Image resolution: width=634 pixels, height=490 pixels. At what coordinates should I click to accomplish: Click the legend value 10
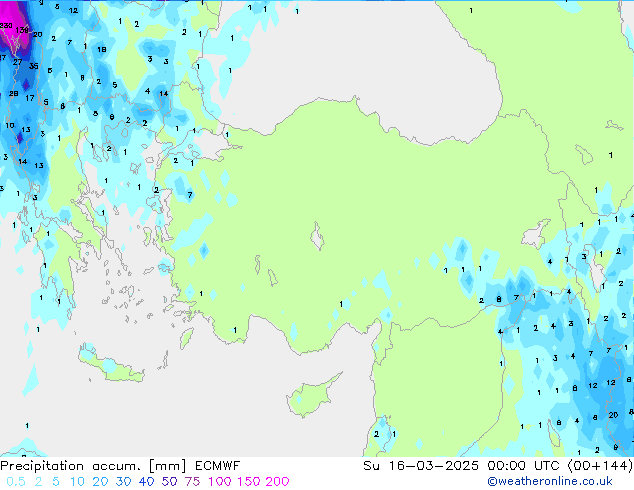(77, 482)
